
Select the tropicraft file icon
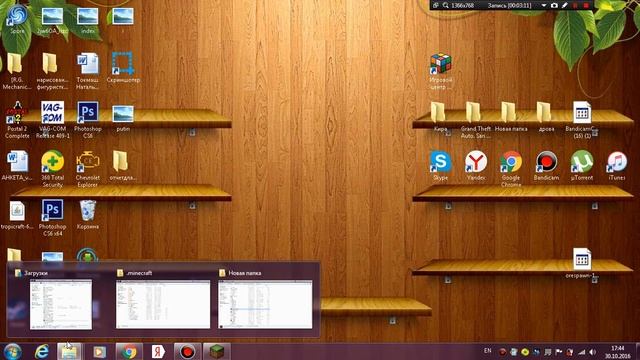[17, 211]
